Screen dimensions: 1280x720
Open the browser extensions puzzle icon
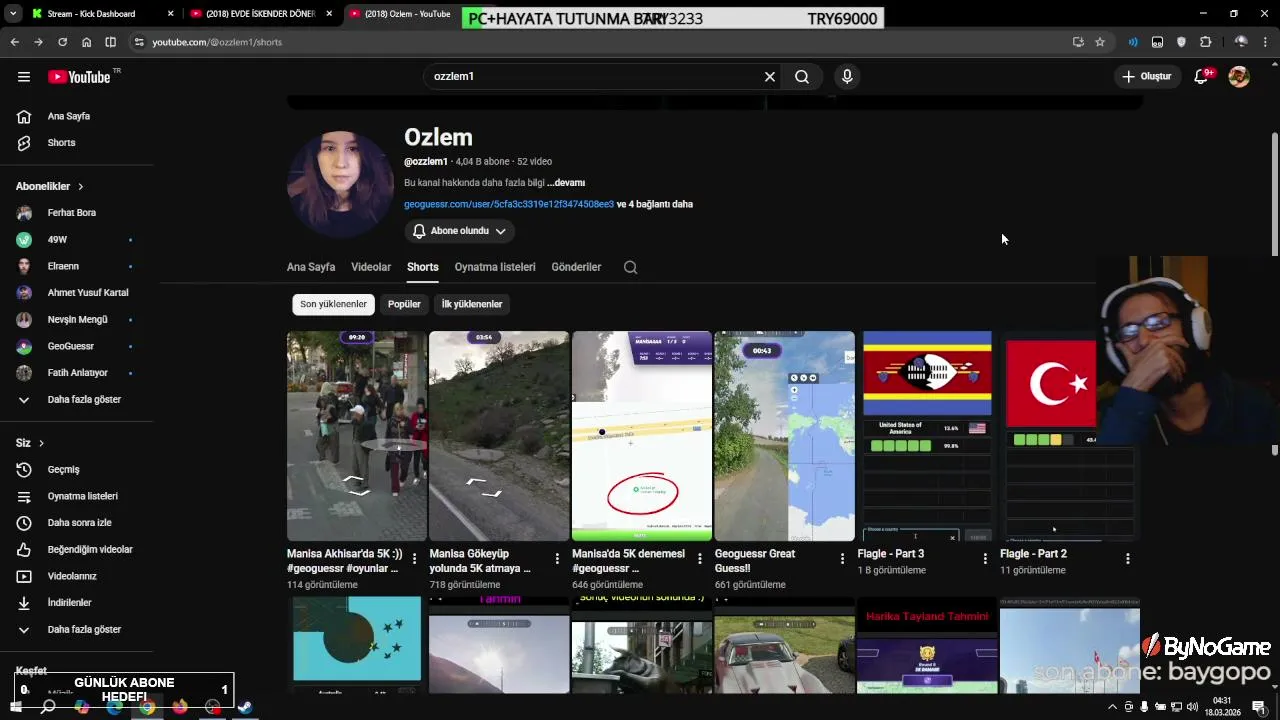1205,42
